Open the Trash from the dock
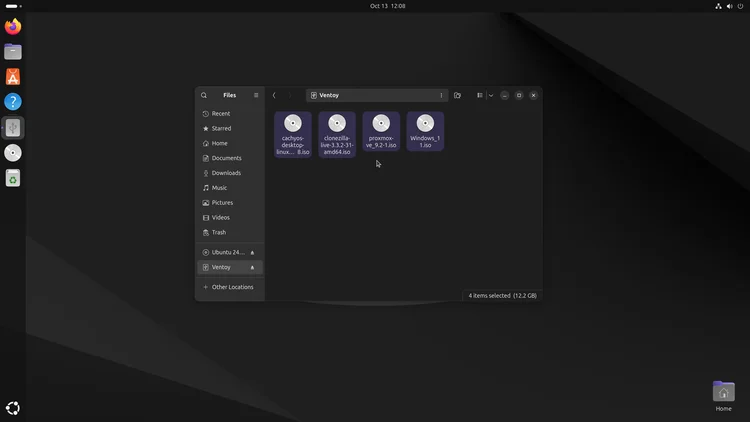Viewport: 750px width, 422px height. click(13, 178)
